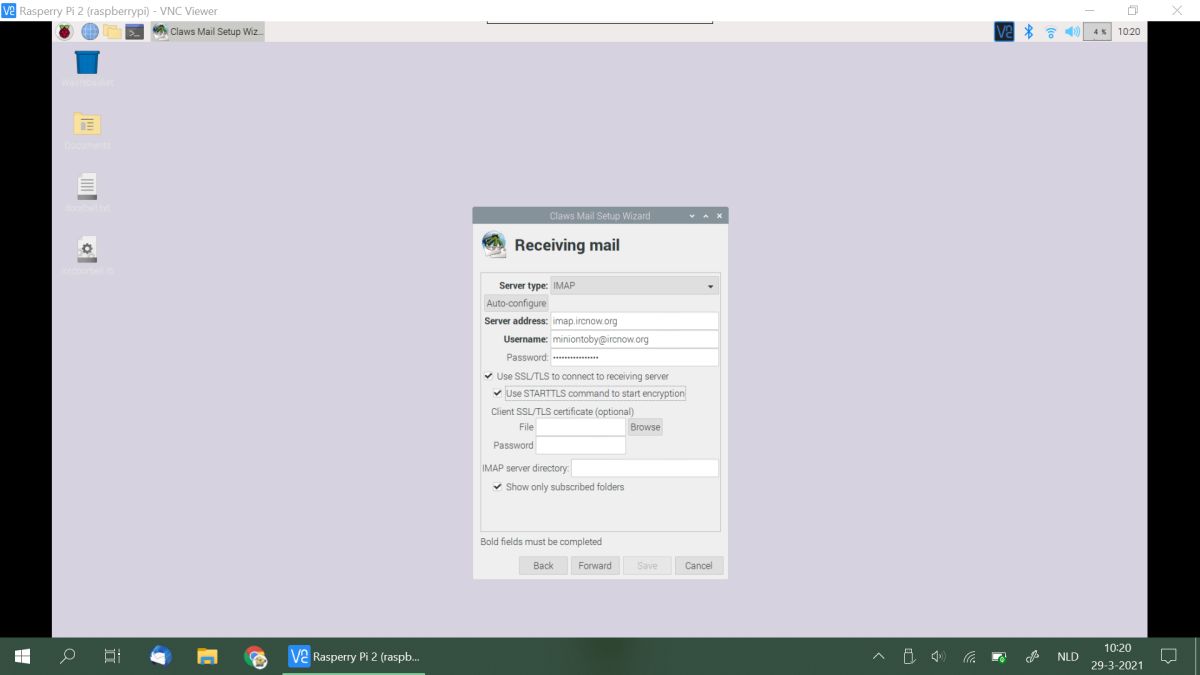
Task: Click the Claws Mail logo in wizard
Action: pos(494,245)
